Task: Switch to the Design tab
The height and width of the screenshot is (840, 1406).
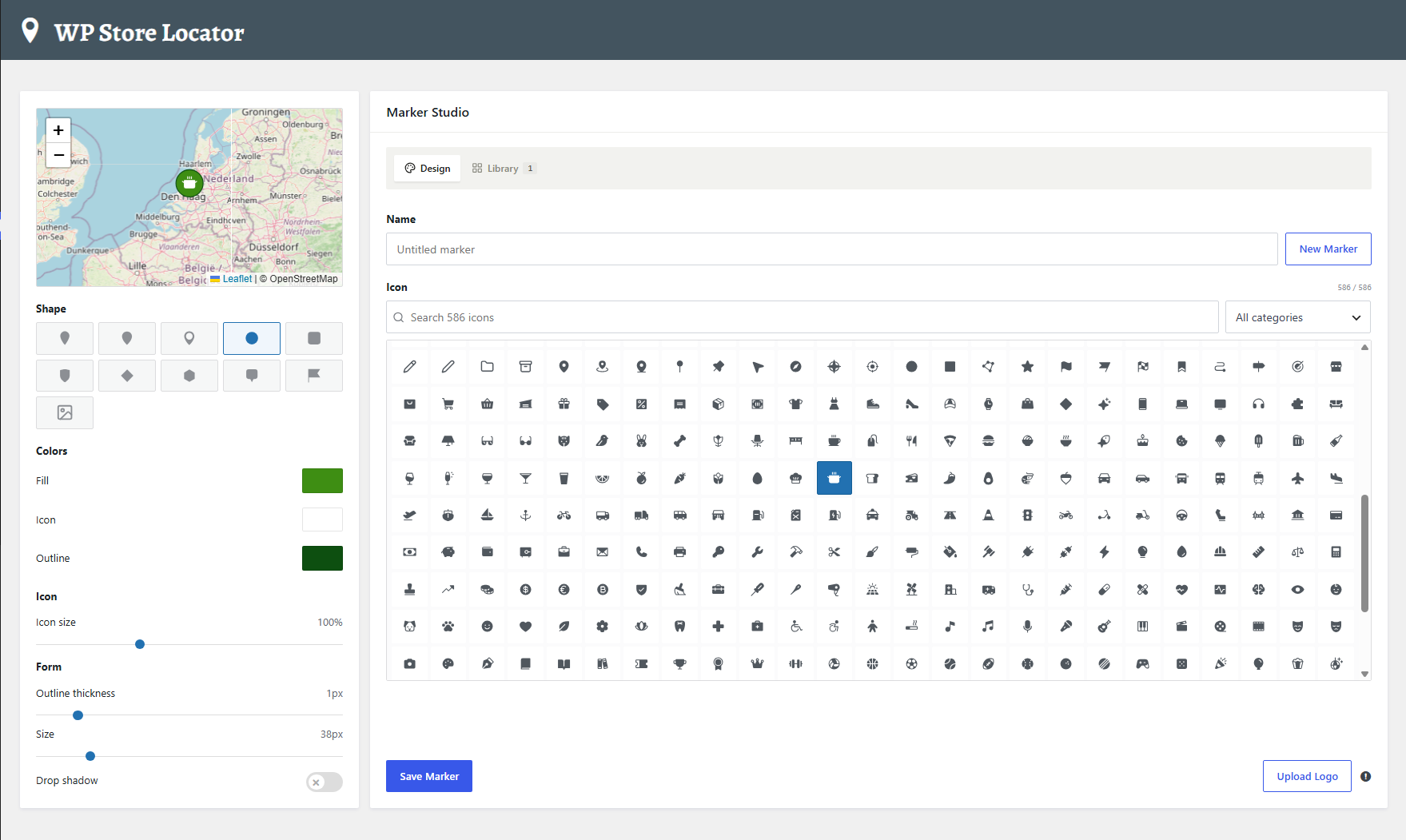Action: coord(428,169)
